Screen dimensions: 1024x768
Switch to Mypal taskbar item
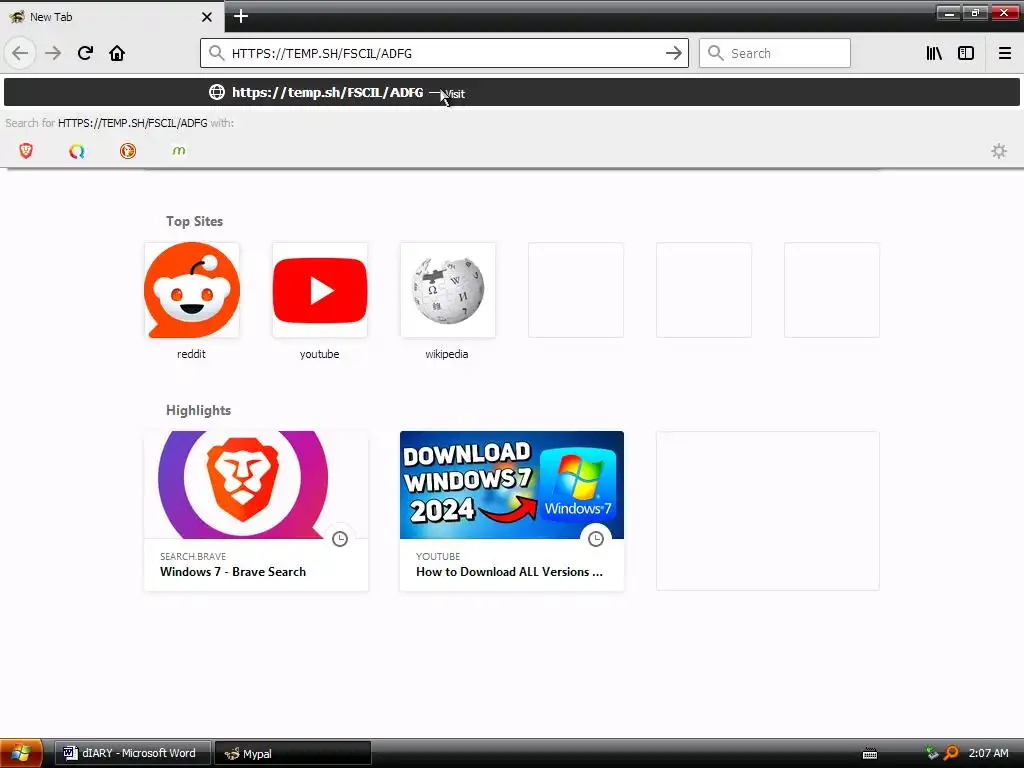click(x=293, y=753)
